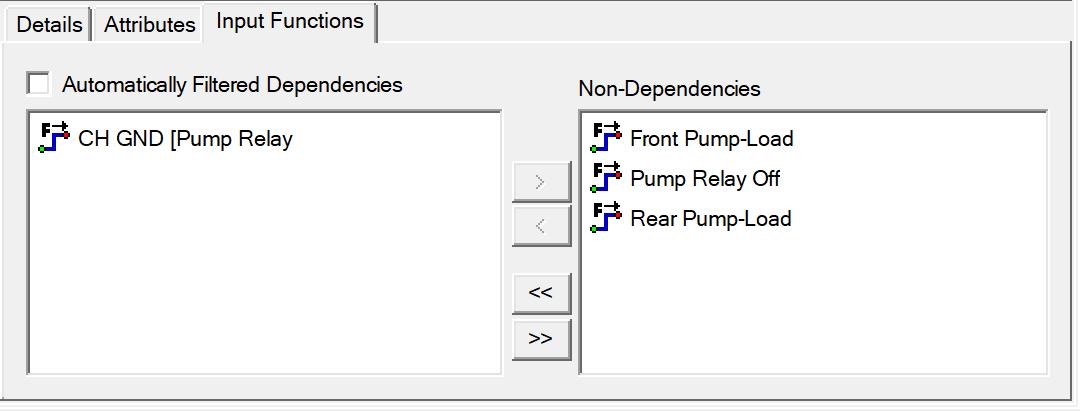Click the Pump Relay Off function icon
1087x411 pixels.
[x=607, y=178]
